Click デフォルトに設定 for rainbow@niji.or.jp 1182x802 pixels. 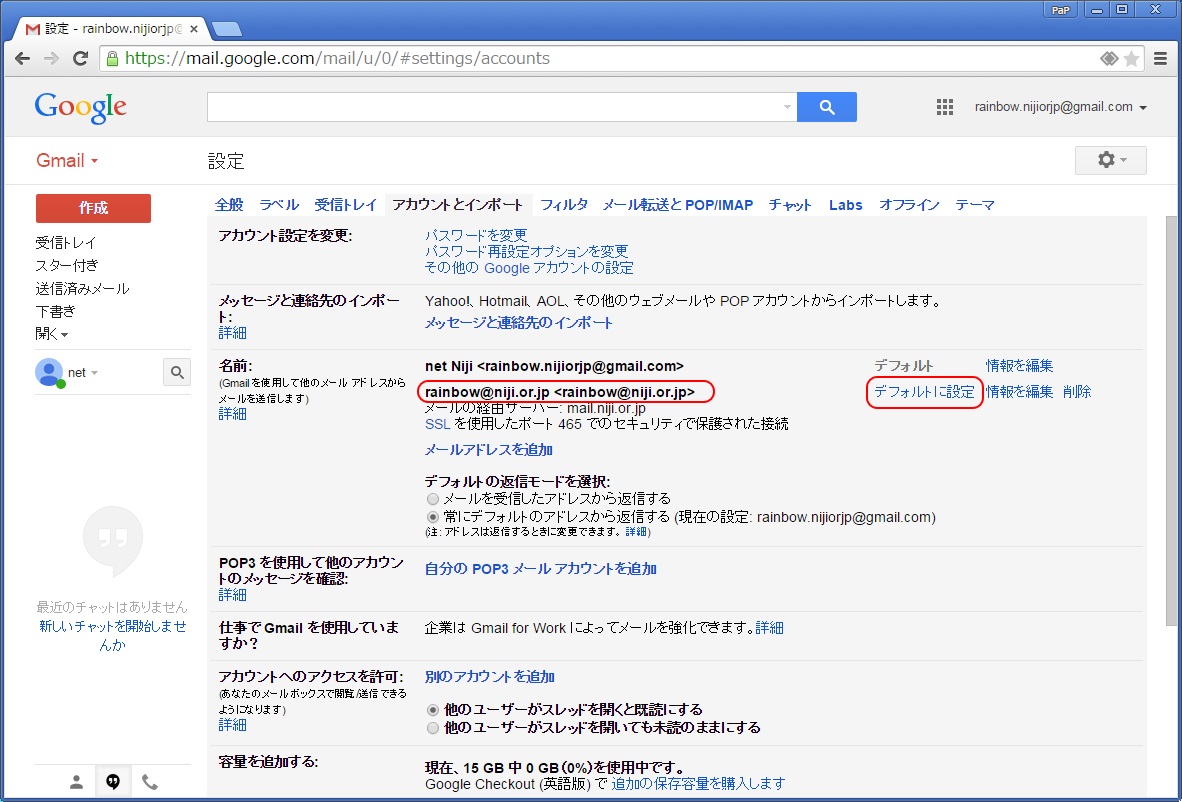924,392
